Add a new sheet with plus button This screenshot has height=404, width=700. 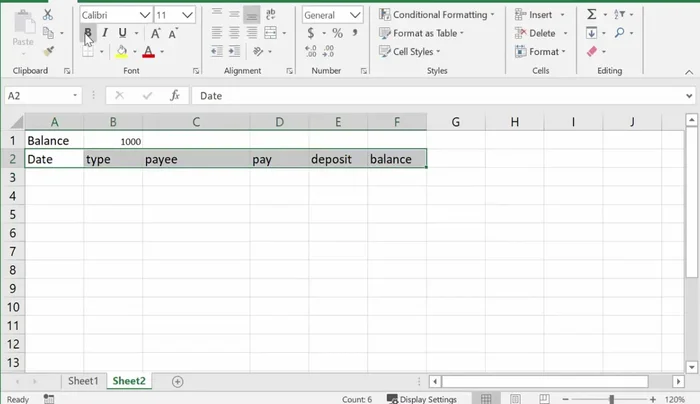pyautogui.click(x=178, y=381)
